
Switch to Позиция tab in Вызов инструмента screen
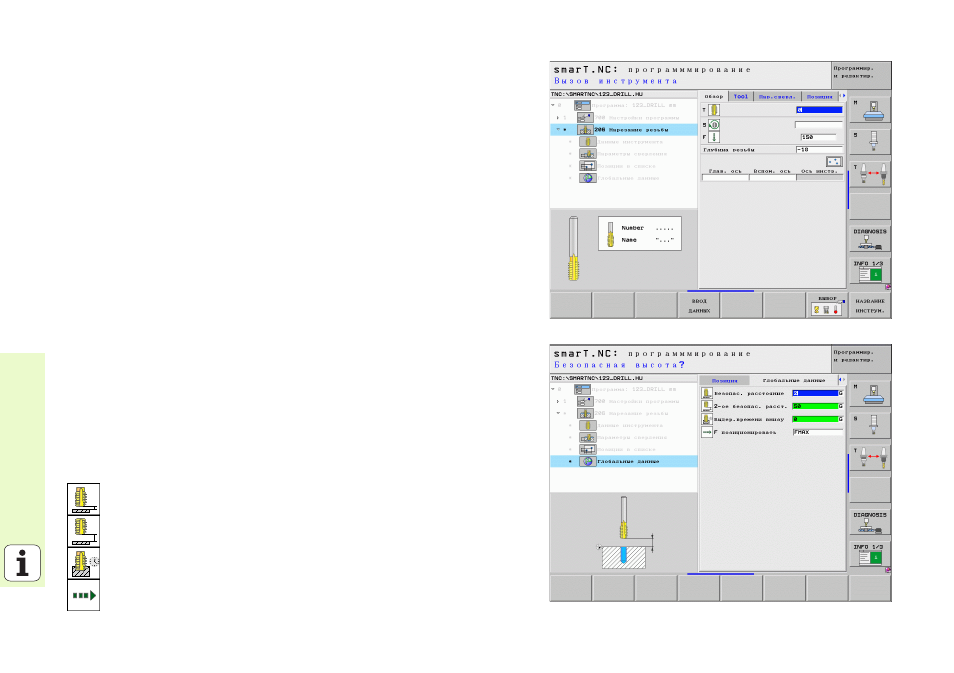tap(820, 97)
